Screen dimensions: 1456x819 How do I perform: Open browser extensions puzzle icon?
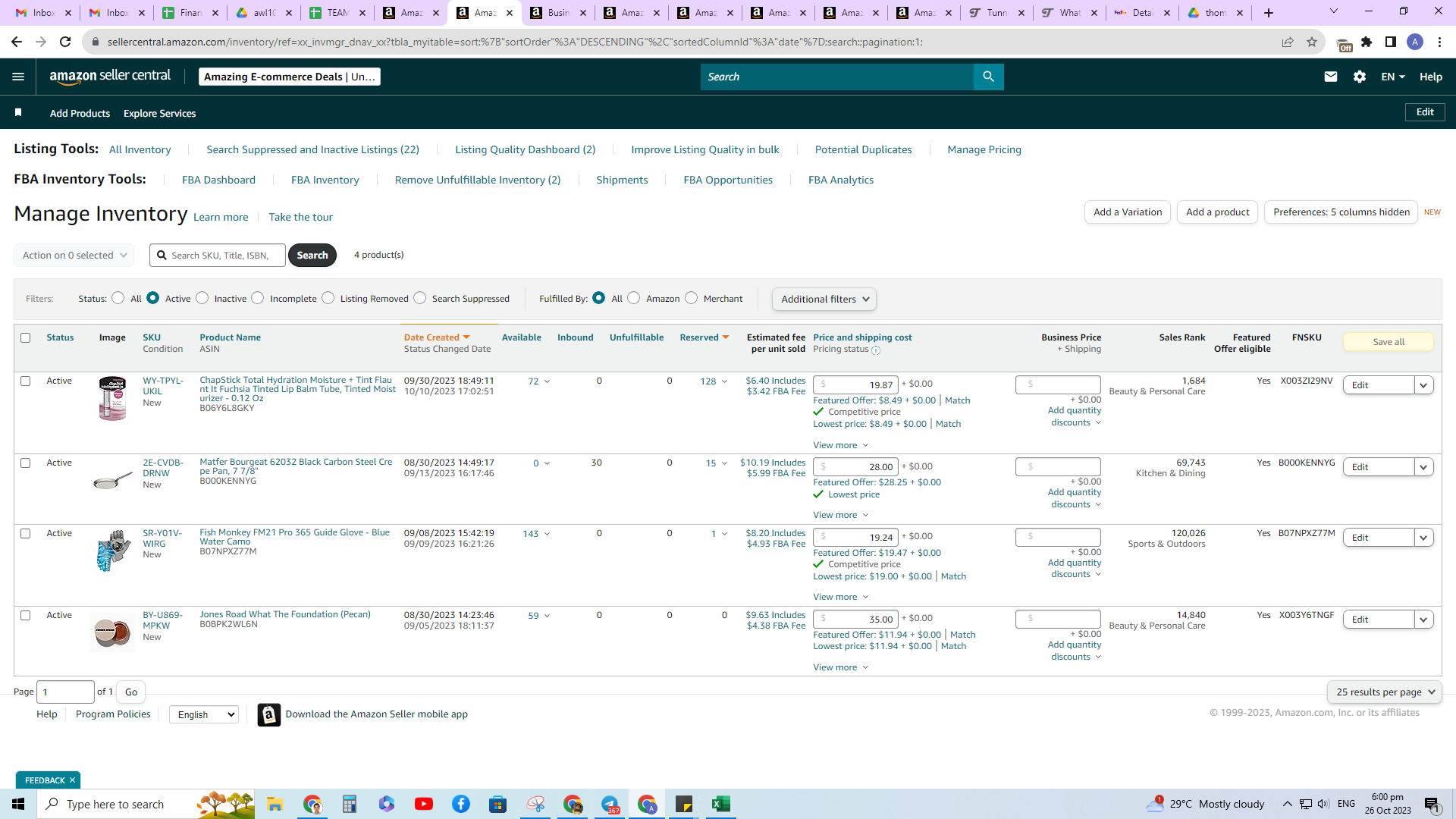[1367, 42]
